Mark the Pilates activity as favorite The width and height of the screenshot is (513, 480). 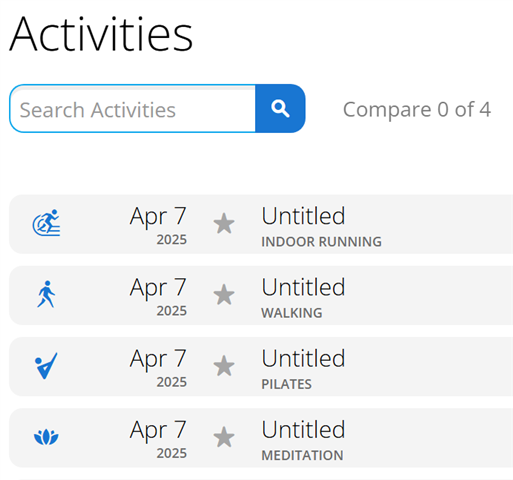pyautogui.click(x=224, y=366)
